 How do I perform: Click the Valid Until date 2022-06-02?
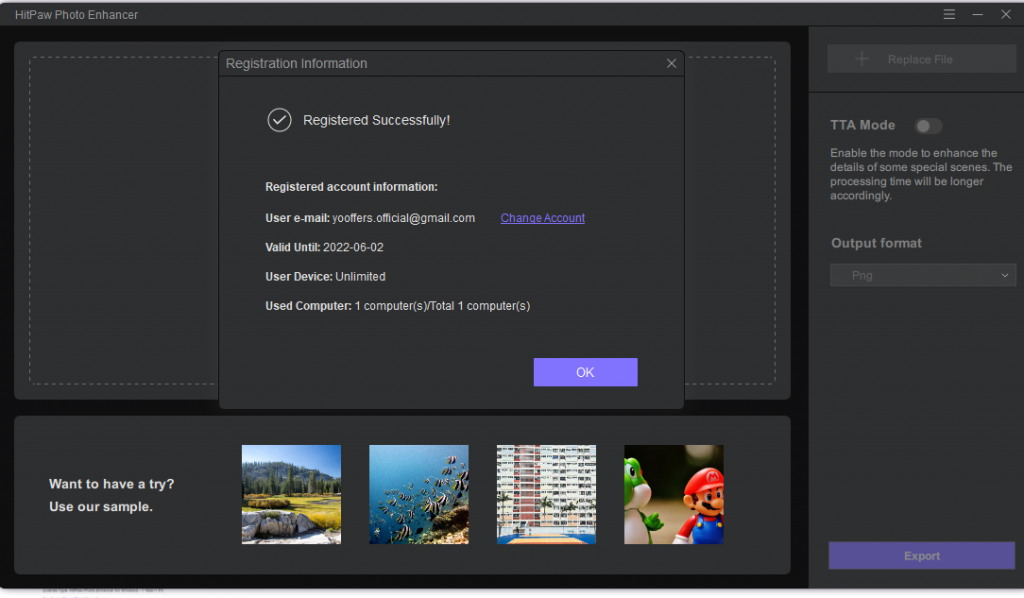tap(353, 247)
